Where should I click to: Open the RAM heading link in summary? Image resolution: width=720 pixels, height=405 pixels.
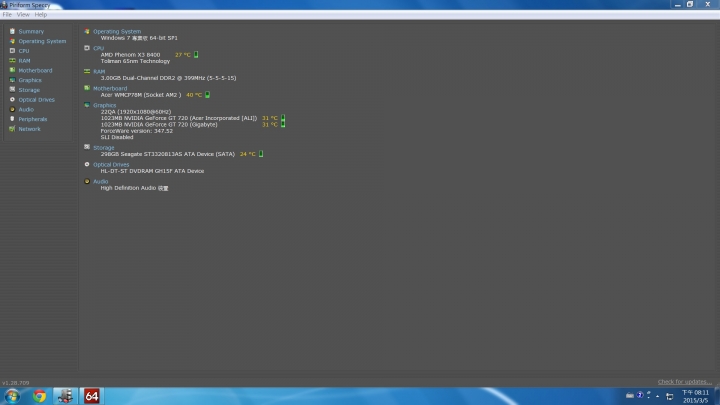pyautogui.click(x=99, y=72)
